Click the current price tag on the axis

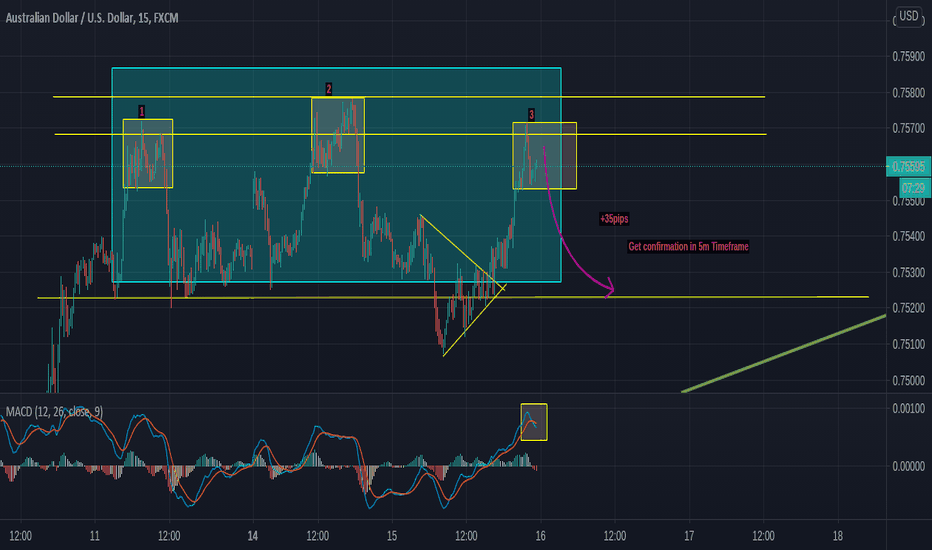click(908, 166)
